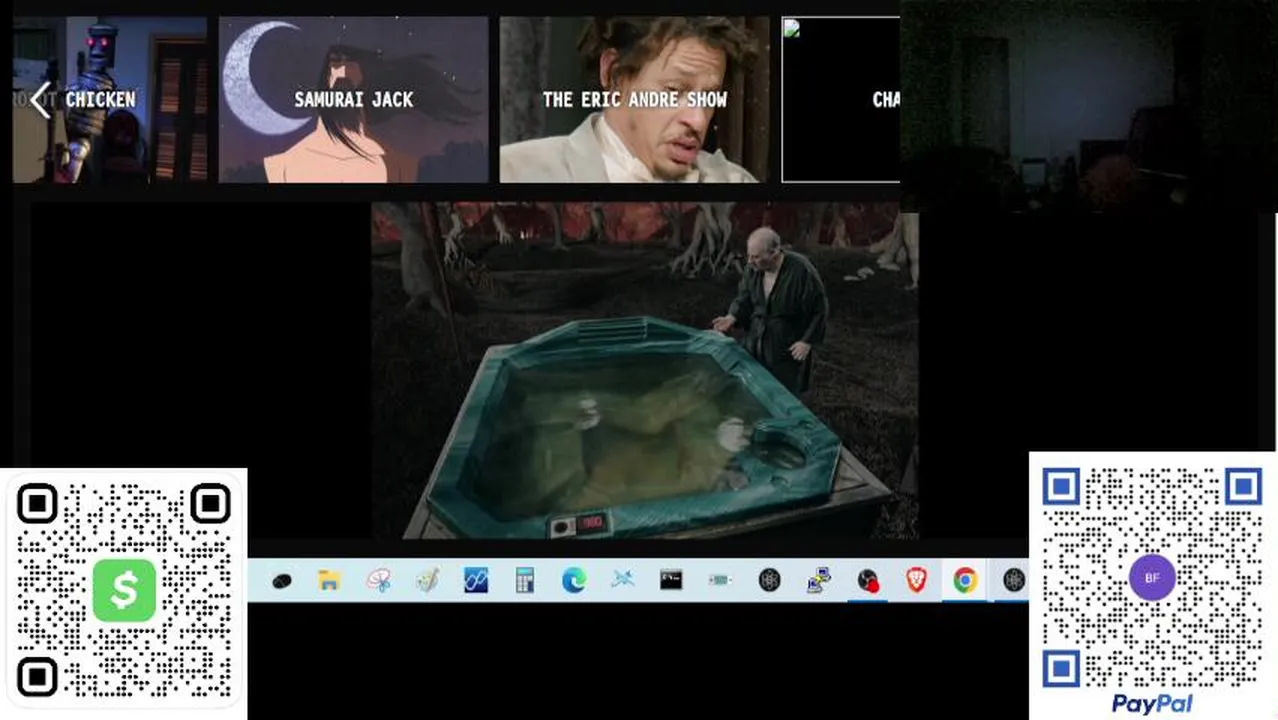The height and width of the screenshot is (720, 1278).
Task: Launch the Snipping Tool taskbar icon
Action: coord(379,580)
